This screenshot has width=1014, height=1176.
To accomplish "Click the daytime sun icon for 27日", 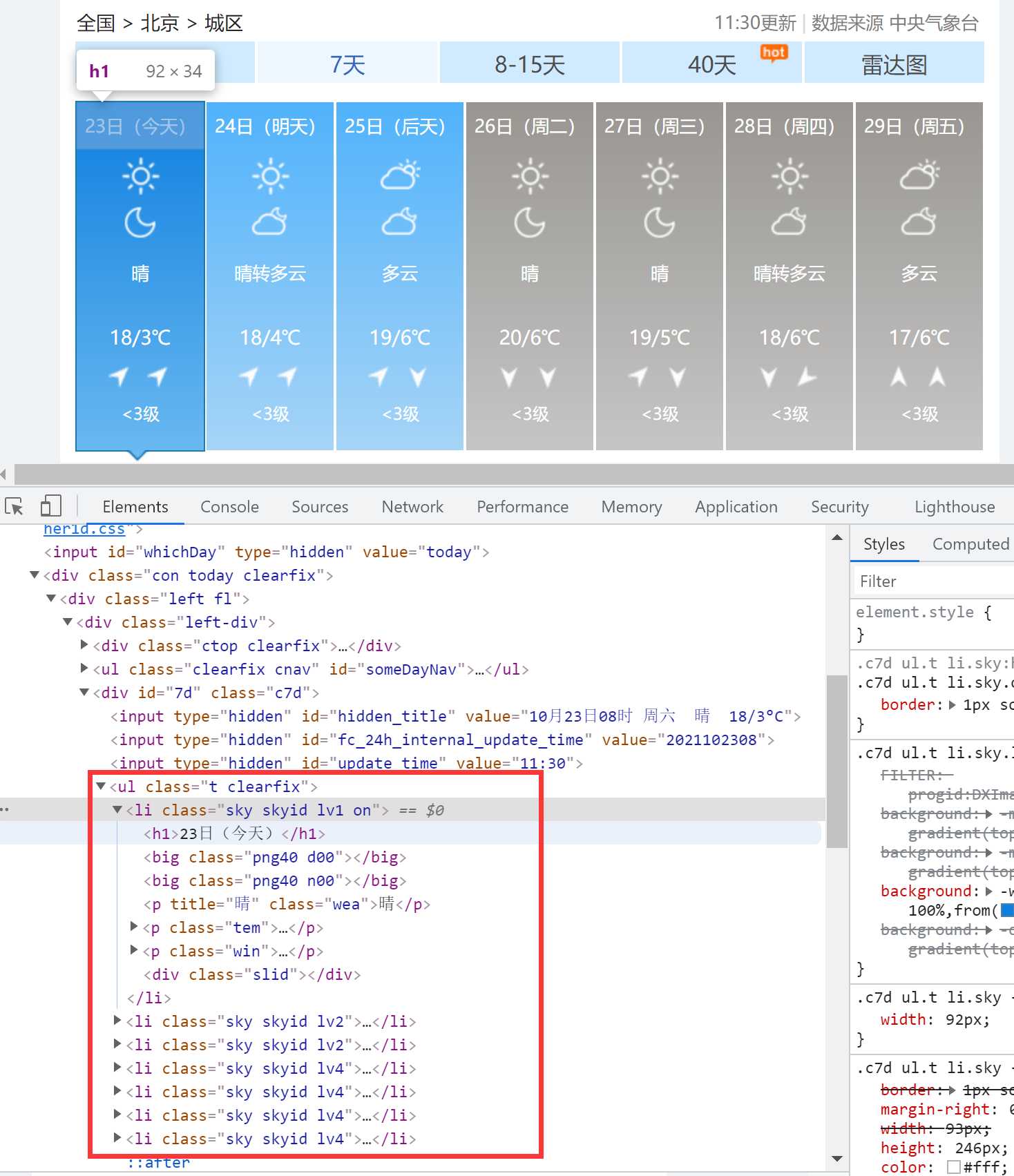I will 660,176.
